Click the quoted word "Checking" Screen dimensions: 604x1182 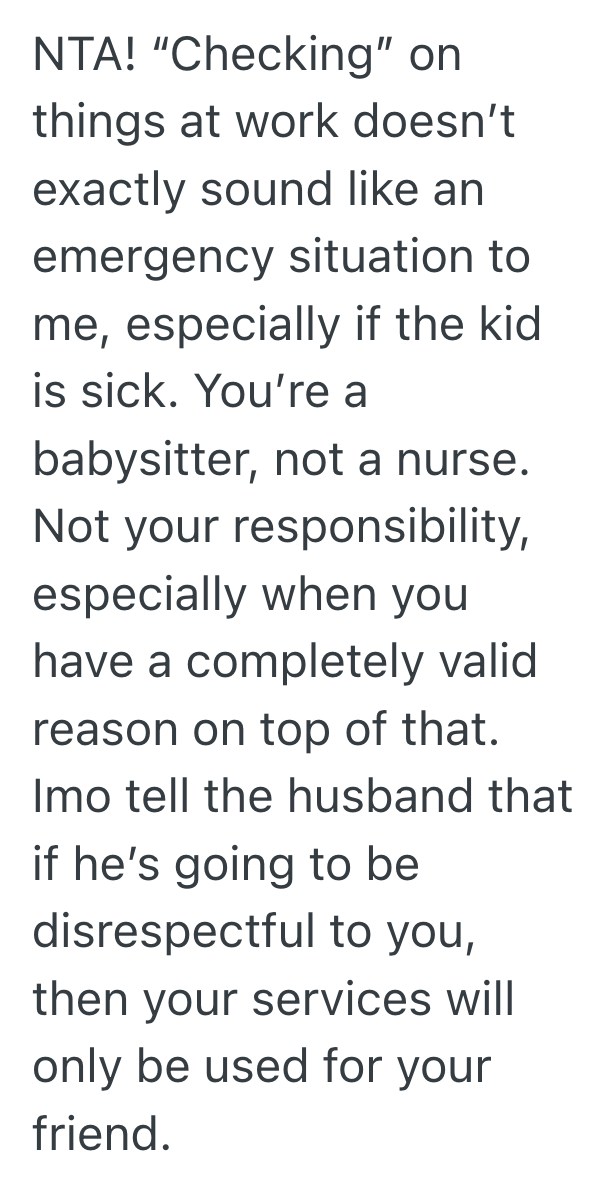coord(264,52)
